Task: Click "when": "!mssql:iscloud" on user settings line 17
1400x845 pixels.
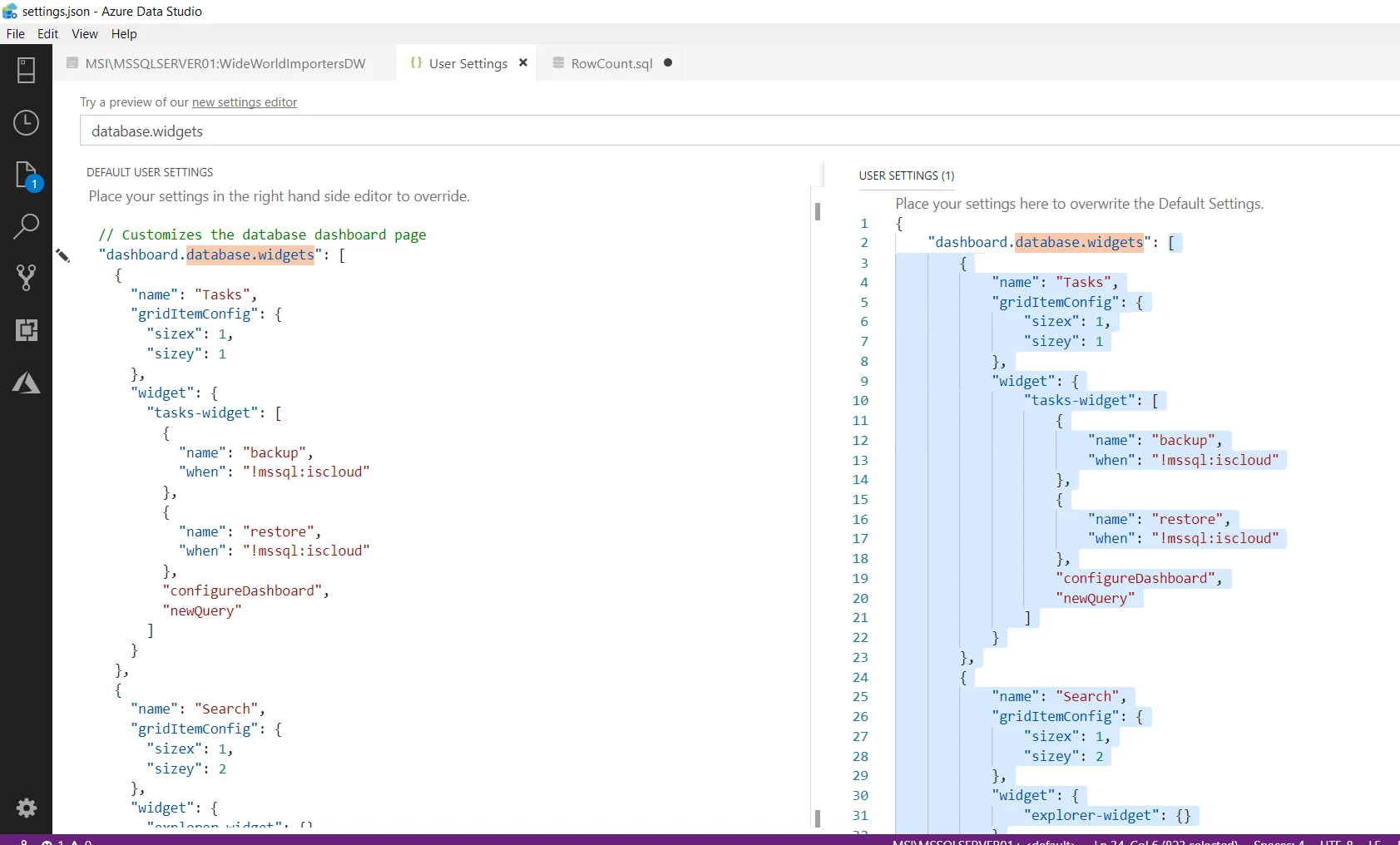Action: click(x=1184, y=538)
